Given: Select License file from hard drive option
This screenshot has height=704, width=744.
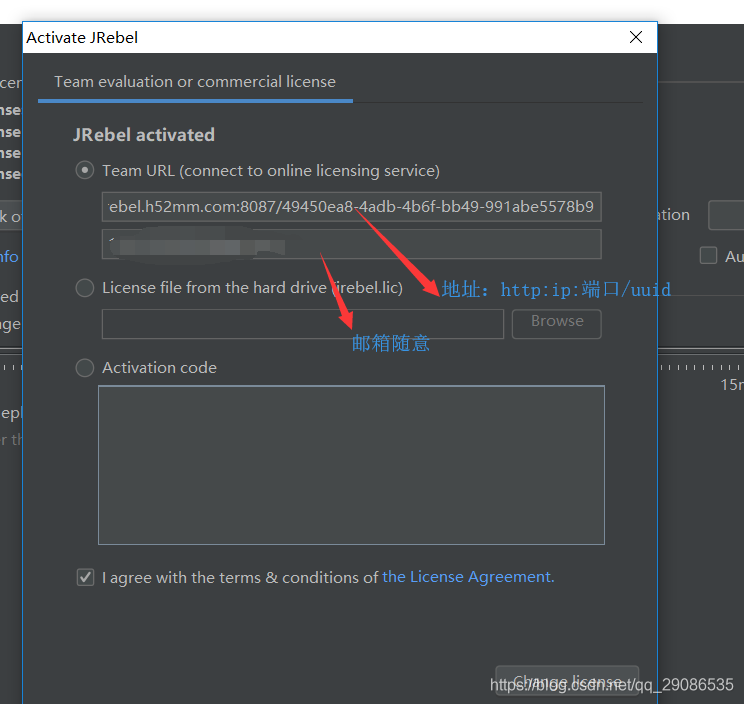Looking at the screenshot, I should (85, 287).
